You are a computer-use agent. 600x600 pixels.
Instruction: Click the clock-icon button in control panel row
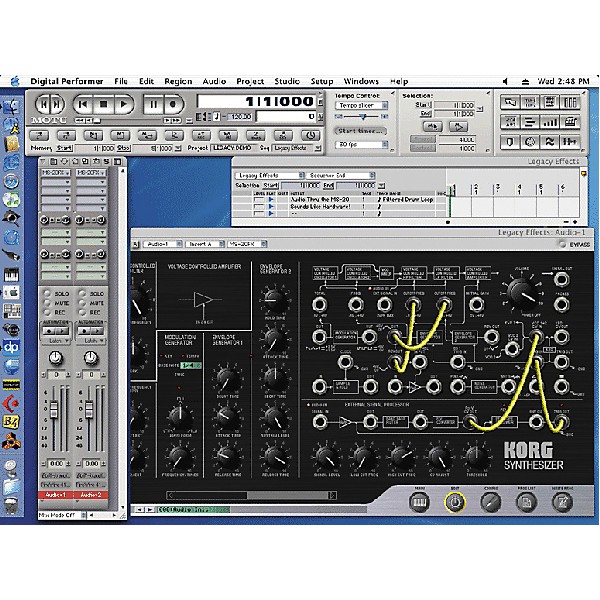pyautogui.click(x=310, y=135)
